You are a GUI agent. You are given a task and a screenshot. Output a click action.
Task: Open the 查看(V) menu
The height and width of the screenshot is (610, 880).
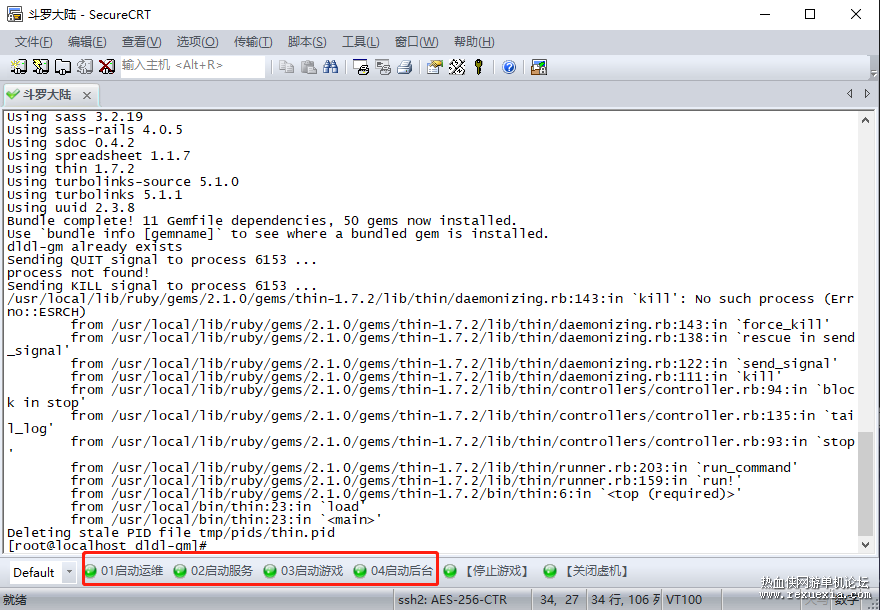[141, 42]
